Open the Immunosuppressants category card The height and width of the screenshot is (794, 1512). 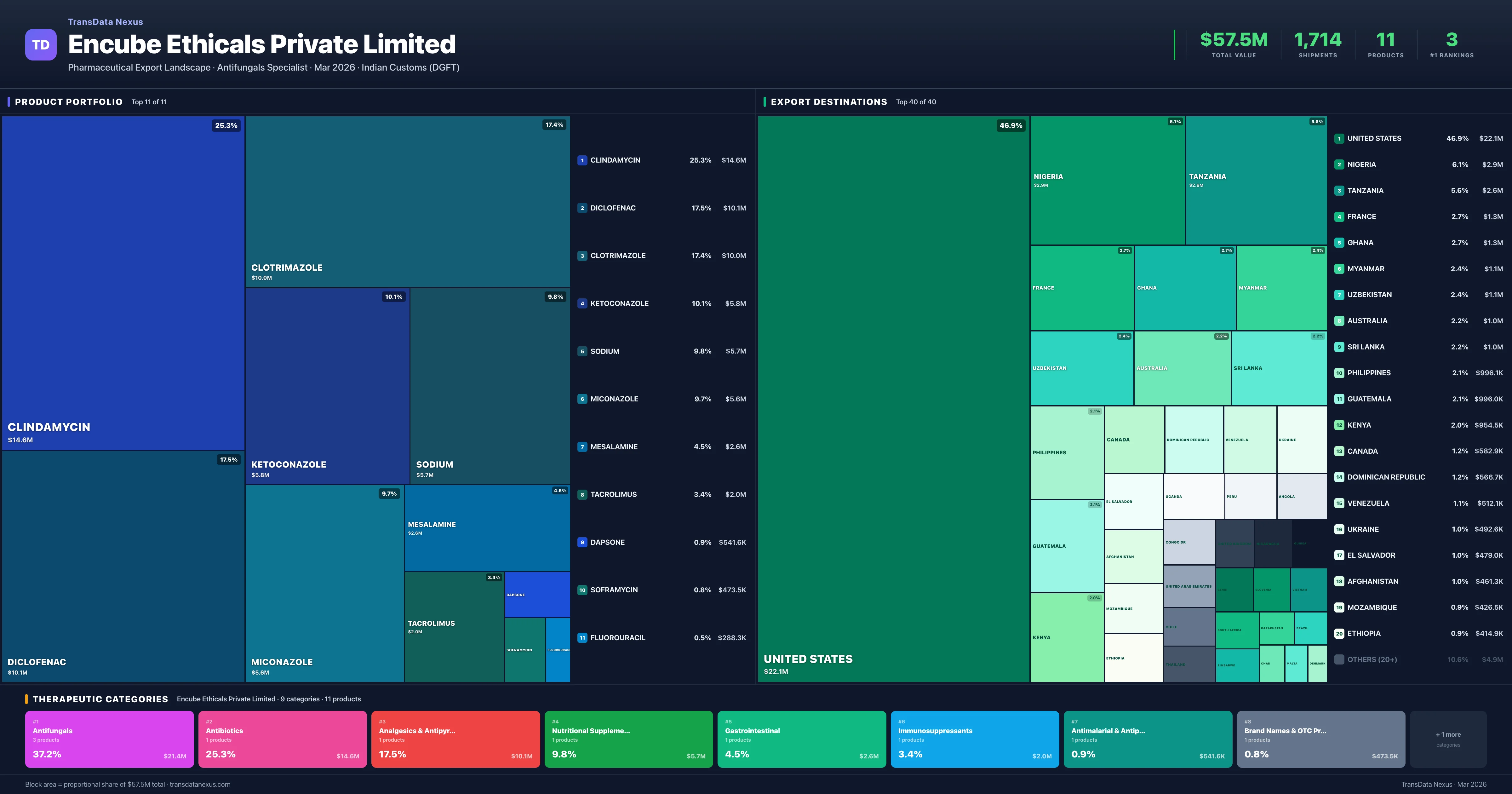pos(974,739)
